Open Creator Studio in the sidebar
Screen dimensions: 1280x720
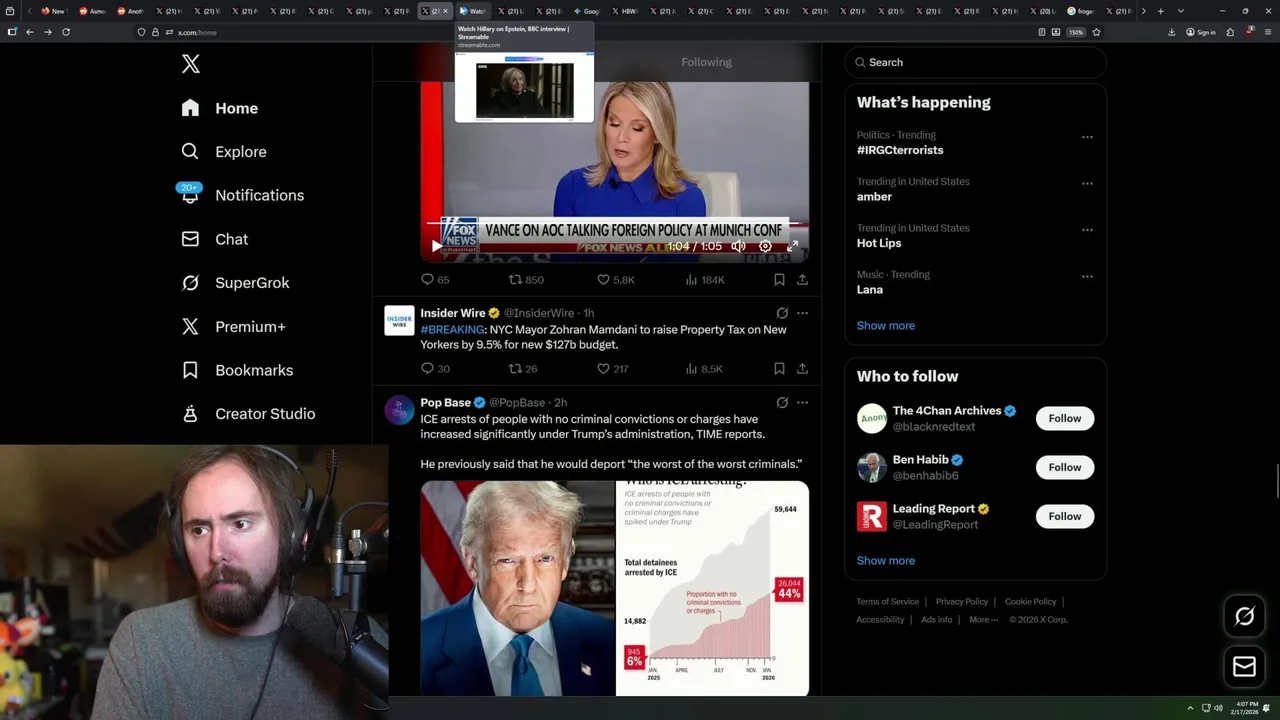[248, 414]
